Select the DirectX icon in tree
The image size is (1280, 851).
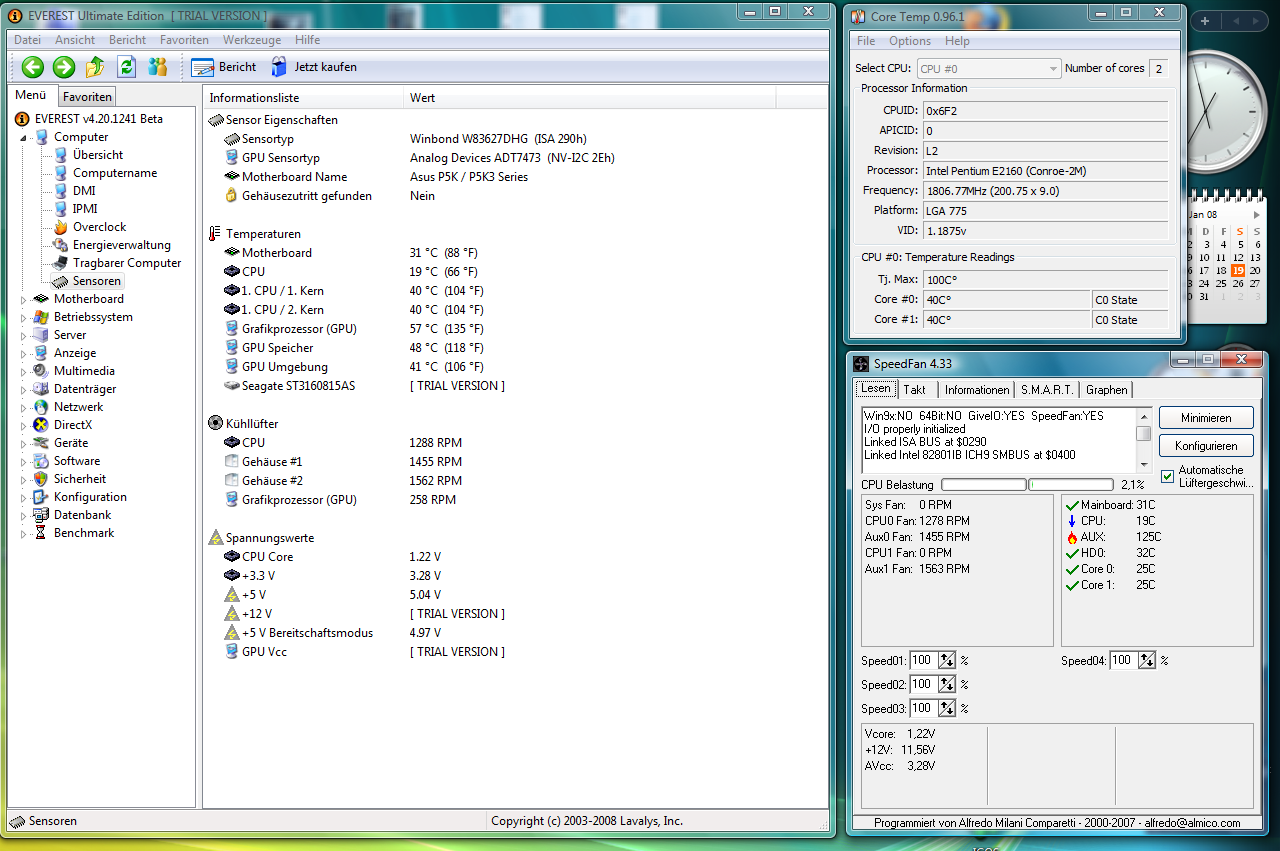point(41,425)
